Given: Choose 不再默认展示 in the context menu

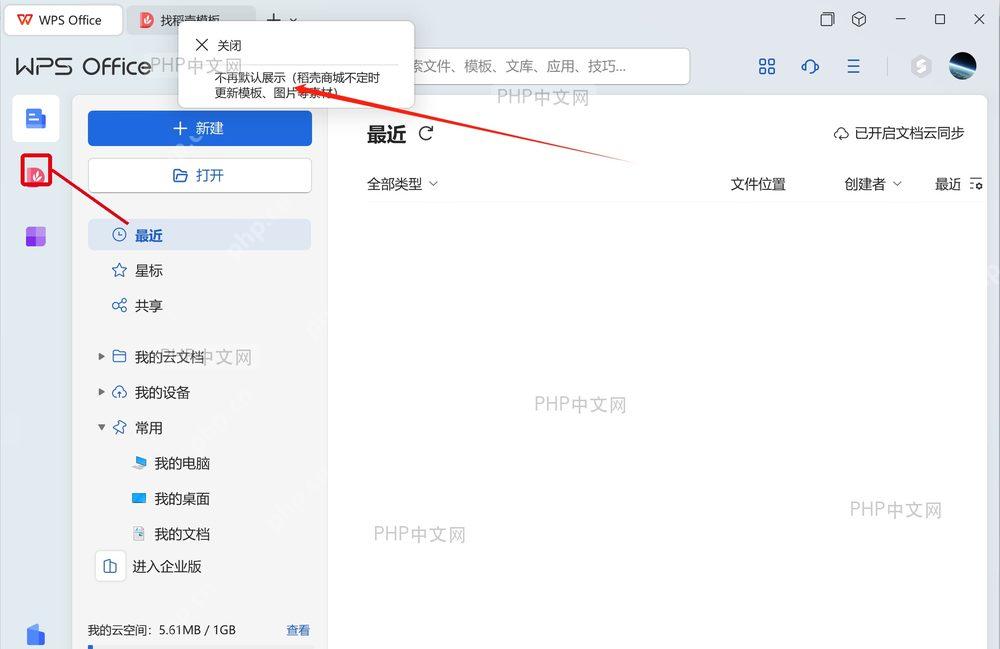Looking at the screenshot, I should (x=297, y=85).
